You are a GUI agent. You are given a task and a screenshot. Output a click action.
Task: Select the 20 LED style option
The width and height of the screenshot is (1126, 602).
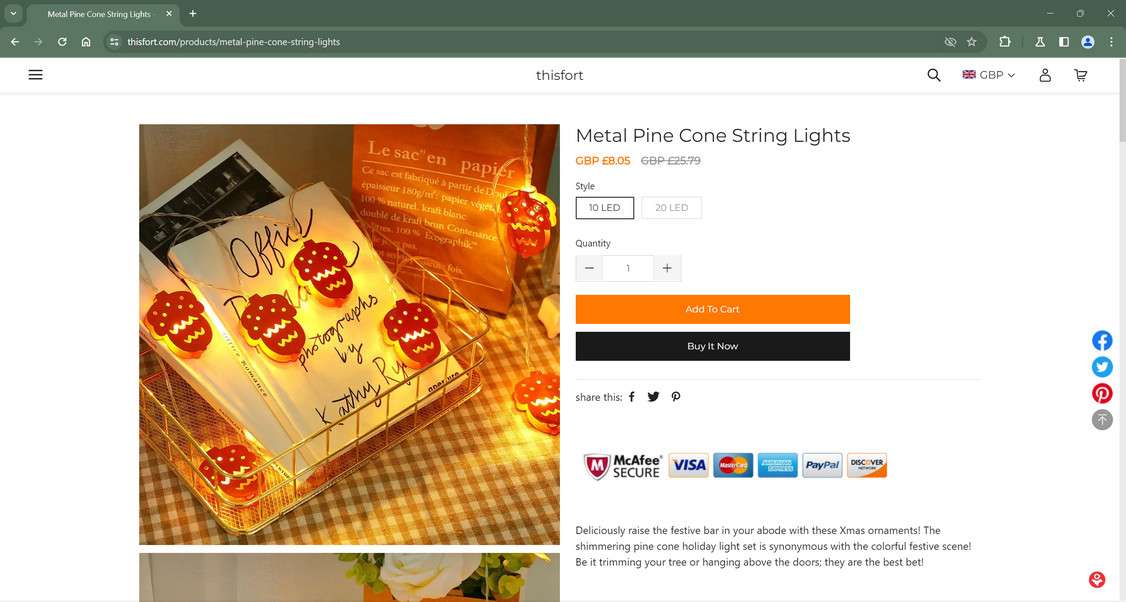click(x=671, y=208)
